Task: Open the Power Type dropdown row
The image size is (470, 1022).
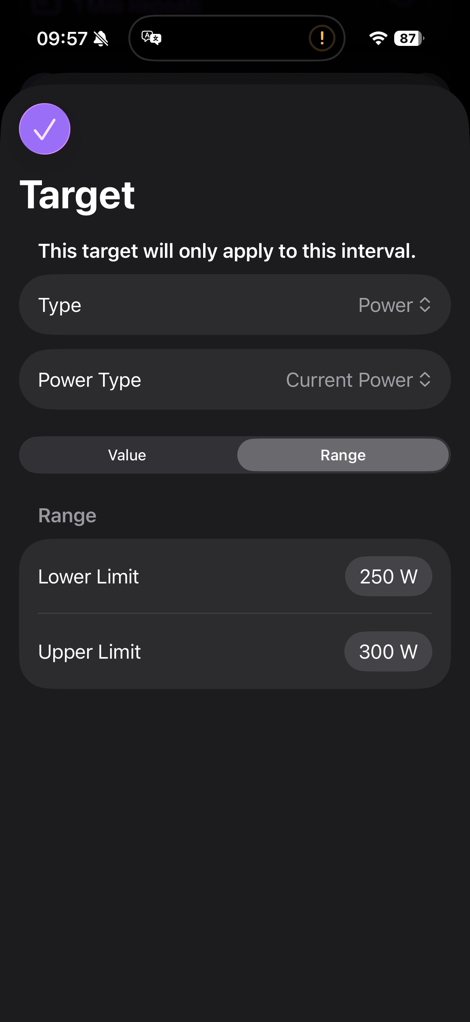Action: coord(235,380)
